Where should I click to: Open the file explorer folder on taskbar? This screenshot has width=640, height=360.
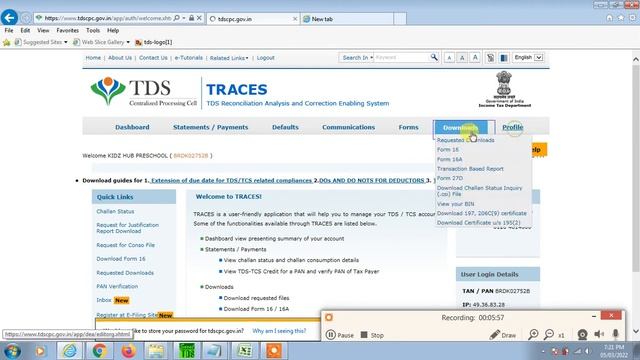point(157,351)
